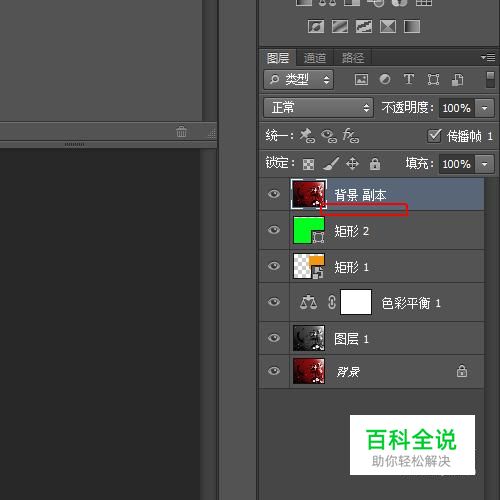This screenshot has width=500, height=500.
Task: Click the italic 背景 layer name
Action: [348, 372]
